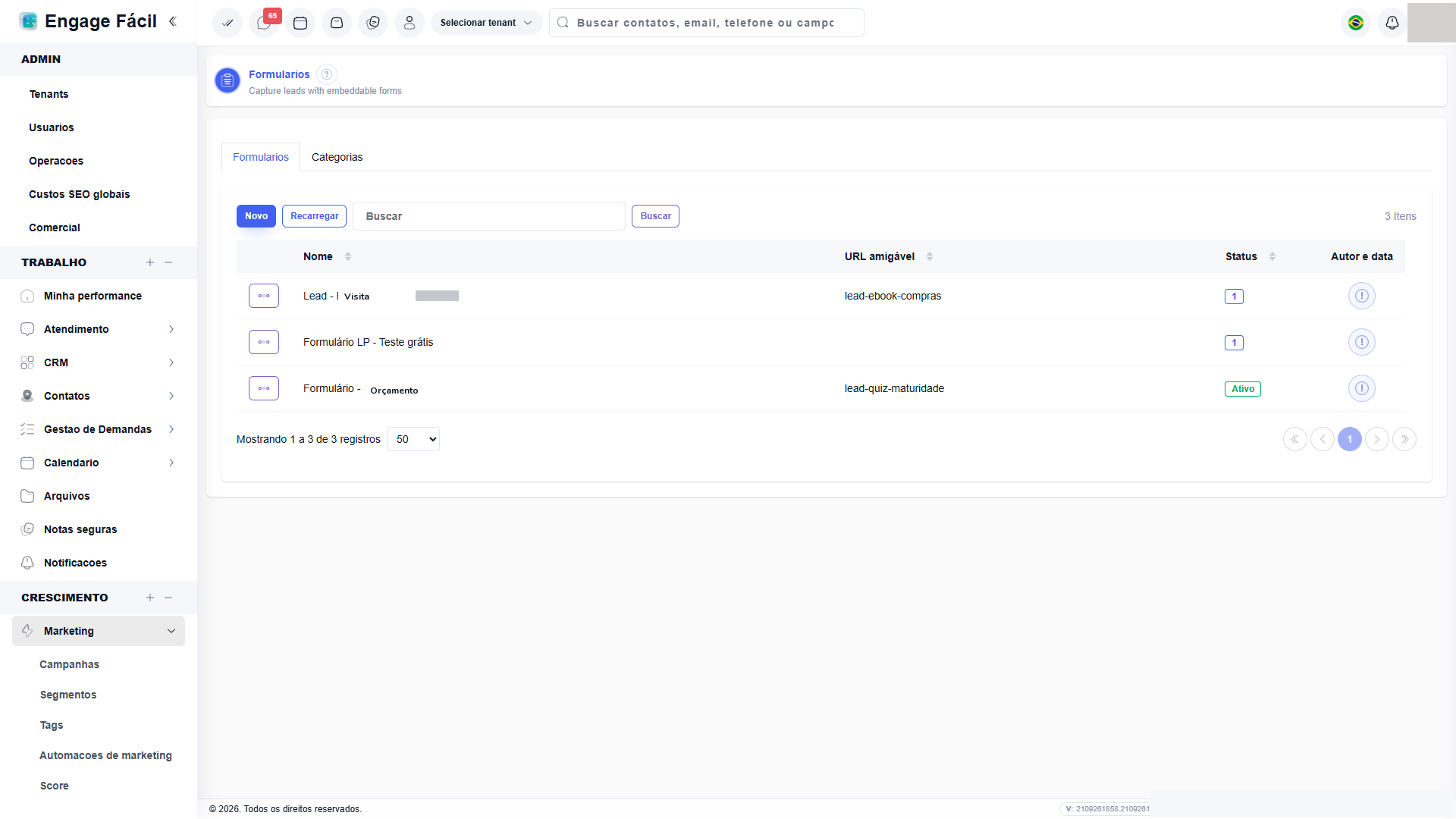Collapse the Marketing menu
This screenshot has width=1456, height=819.
point(99,631)
